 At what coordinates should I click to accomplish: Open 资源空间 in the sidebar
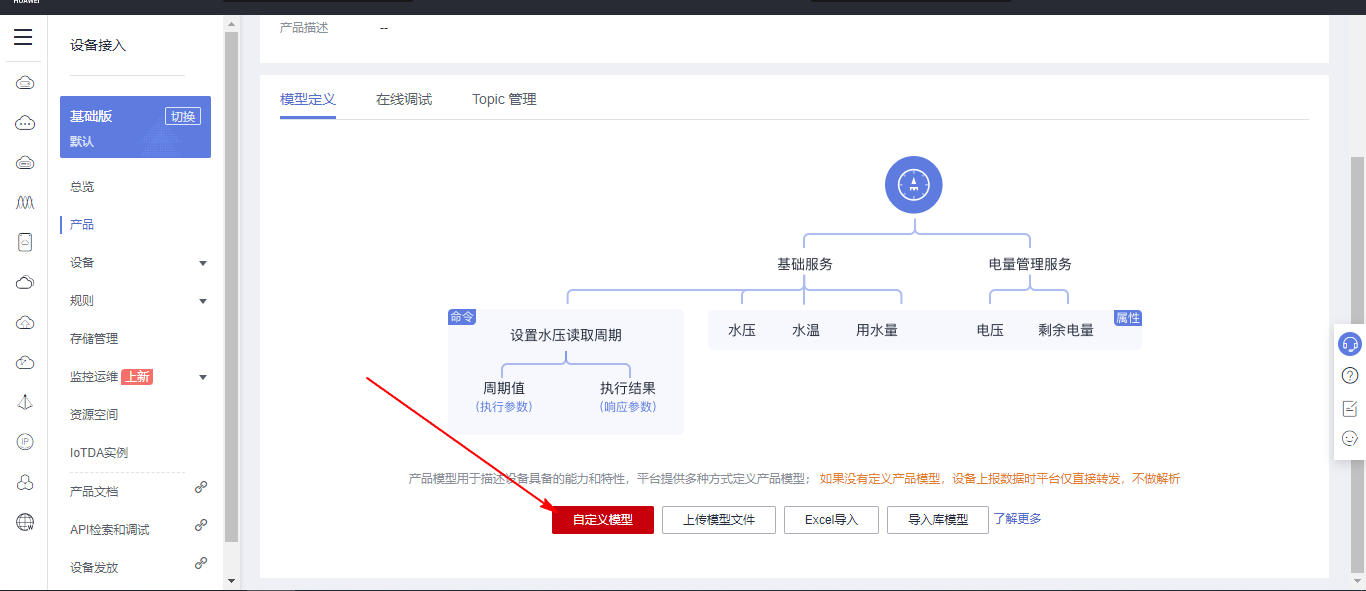[x=94, y=415]
